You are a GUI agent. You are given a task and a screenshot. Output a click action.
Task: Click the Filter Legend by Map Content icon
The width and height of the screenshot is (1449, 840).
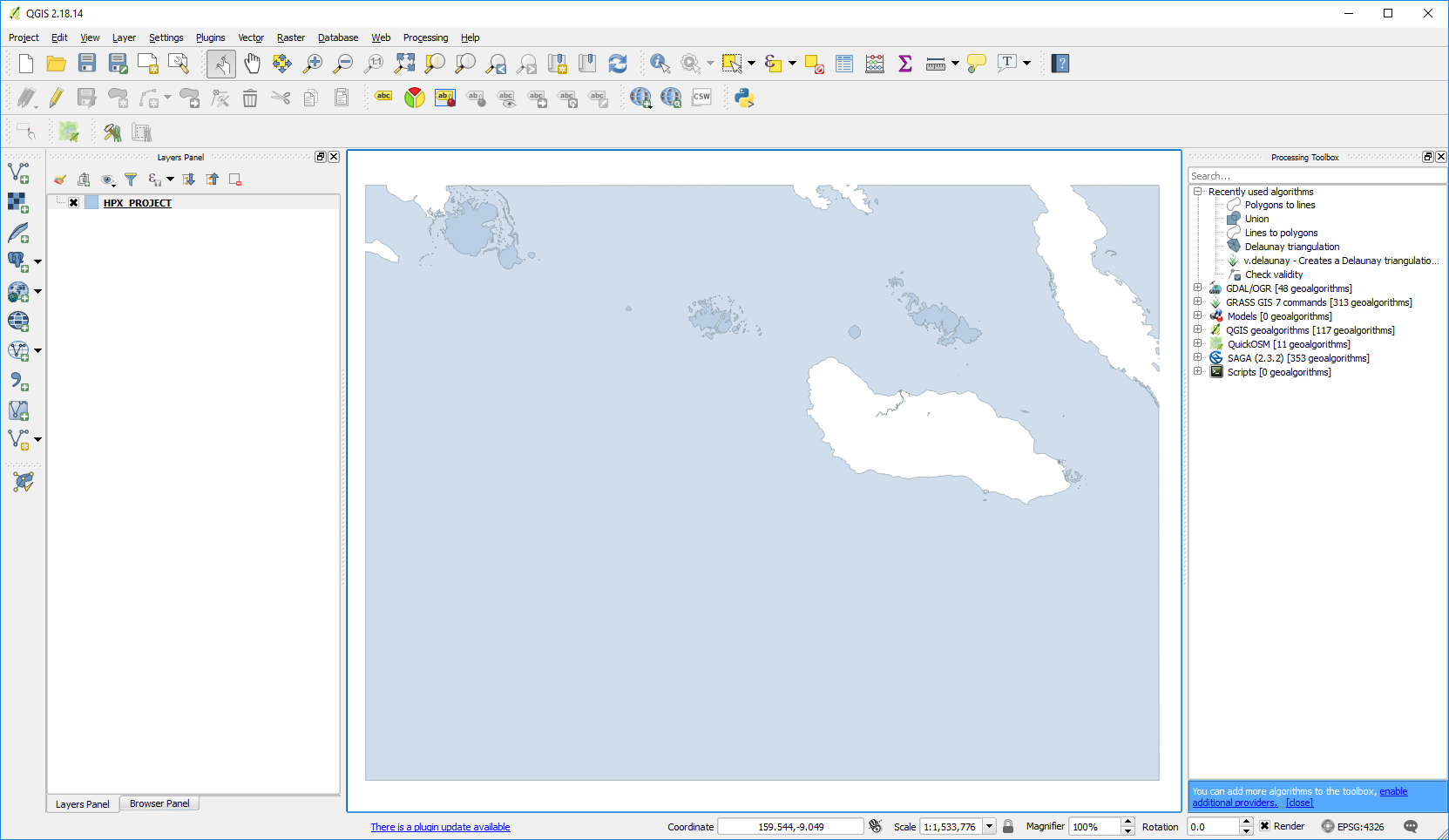(131, 180)
